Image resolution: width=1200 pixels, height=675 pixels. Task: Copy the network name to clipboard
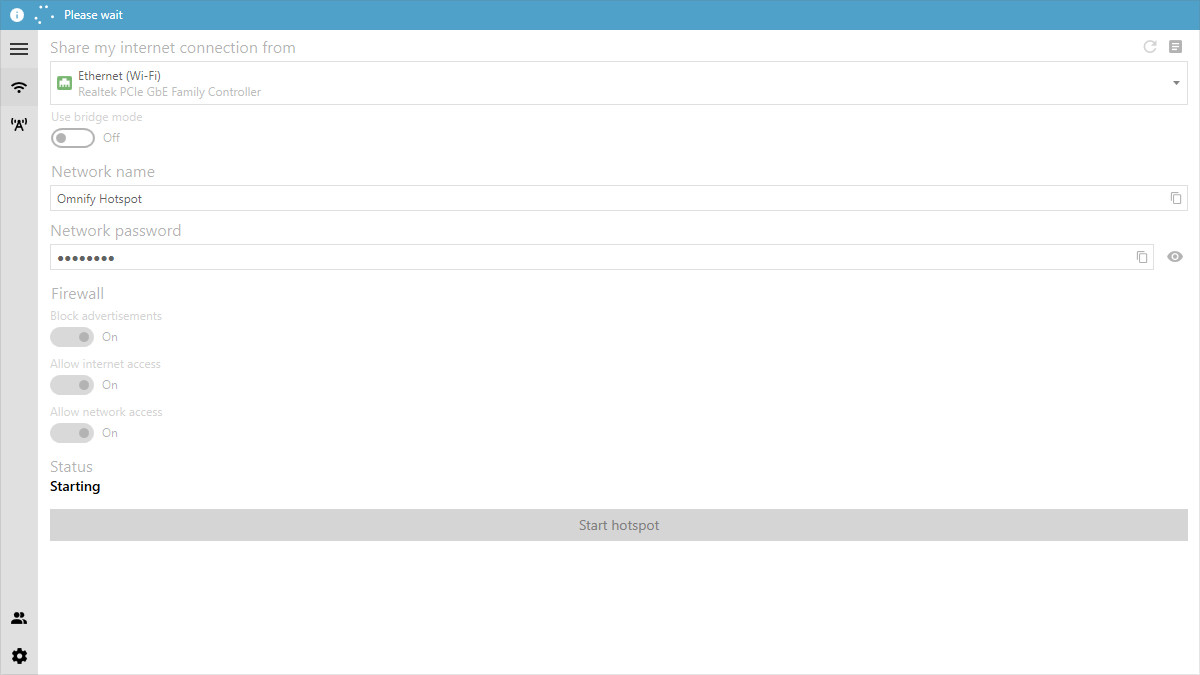[1175, 198]
